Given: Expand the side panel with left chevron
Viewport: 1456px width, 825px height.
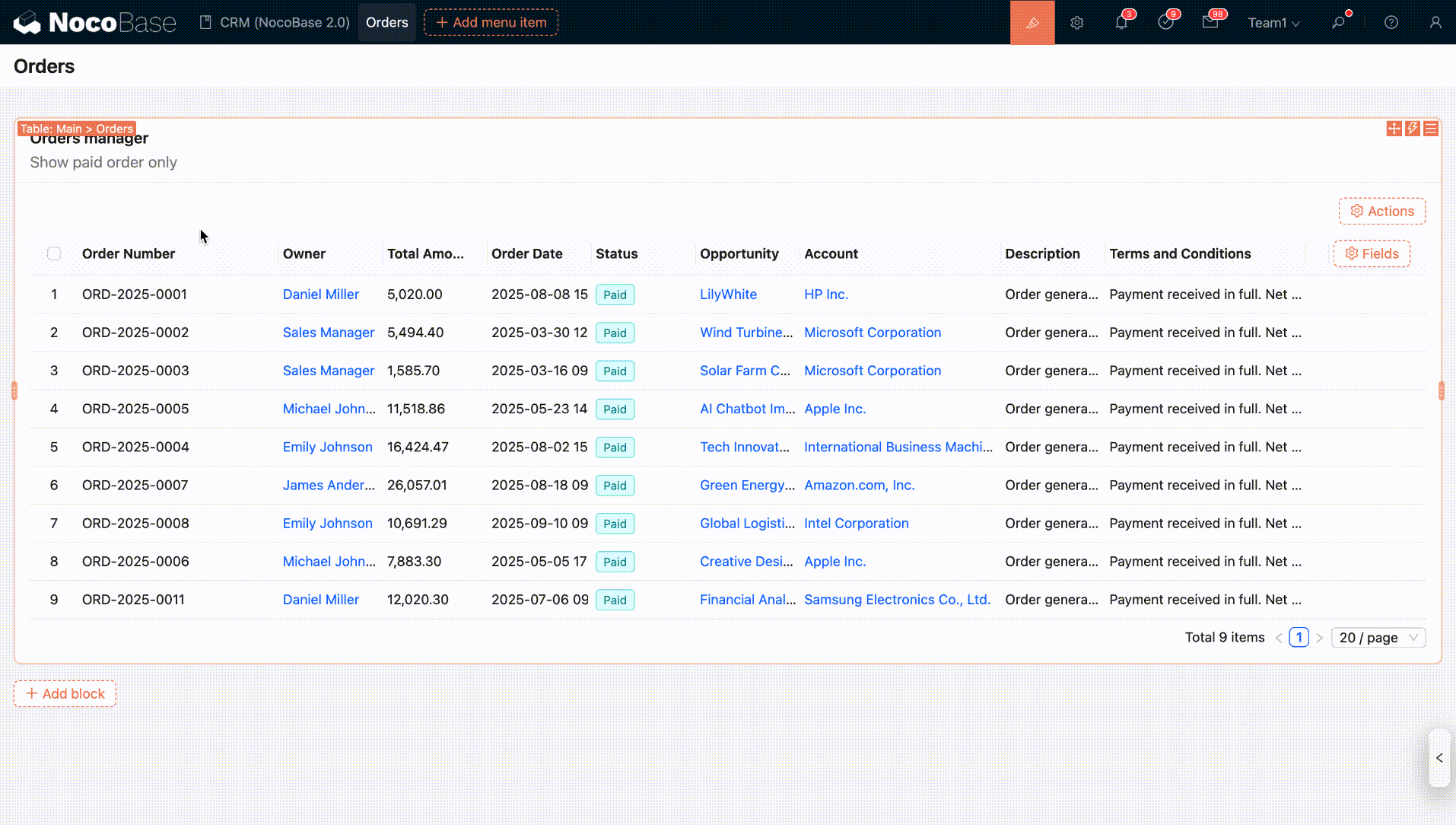Looking at the screenshot, I should 1439,758.
